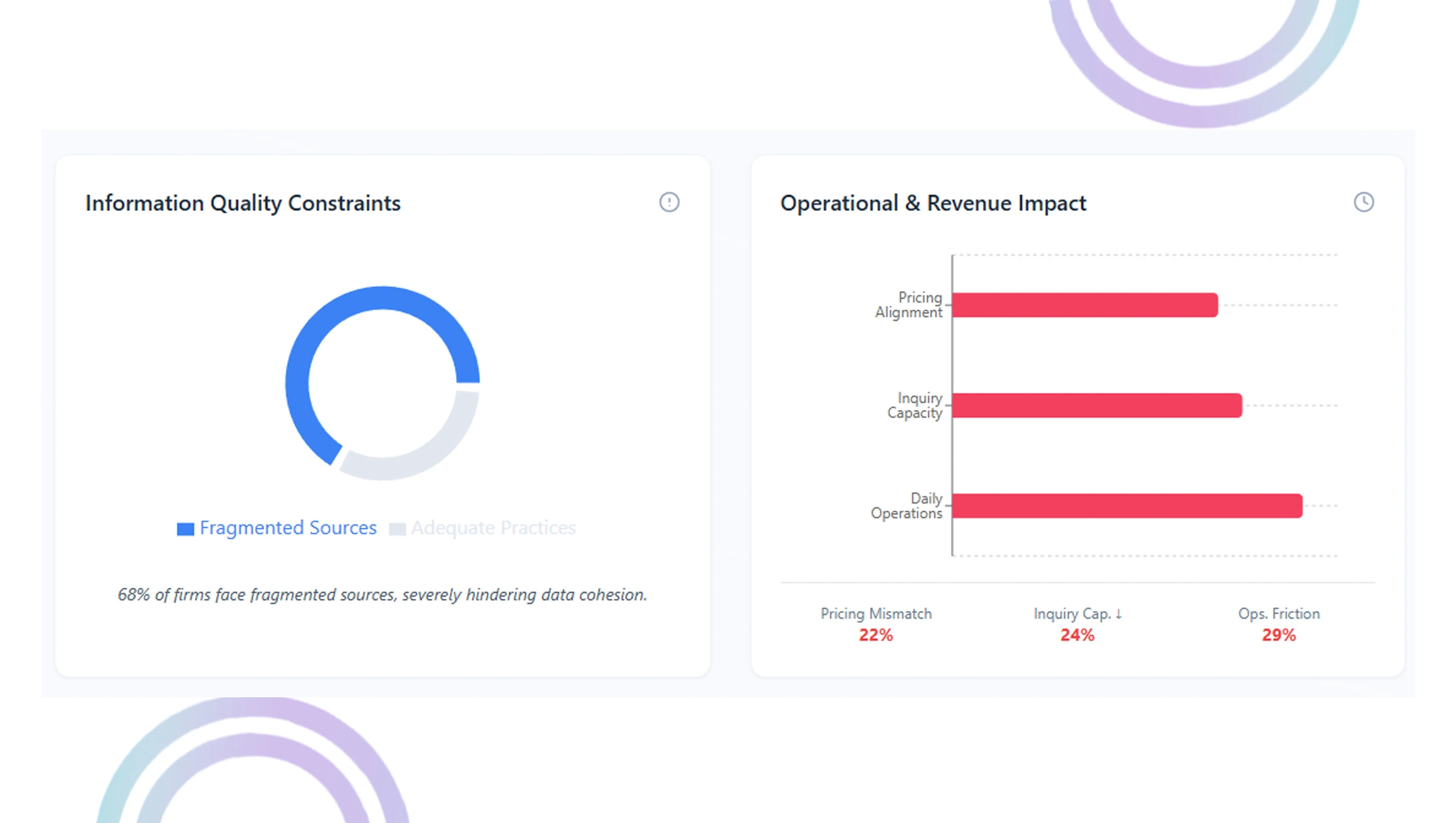Click the blue donut chart segment

coord(314,340)
